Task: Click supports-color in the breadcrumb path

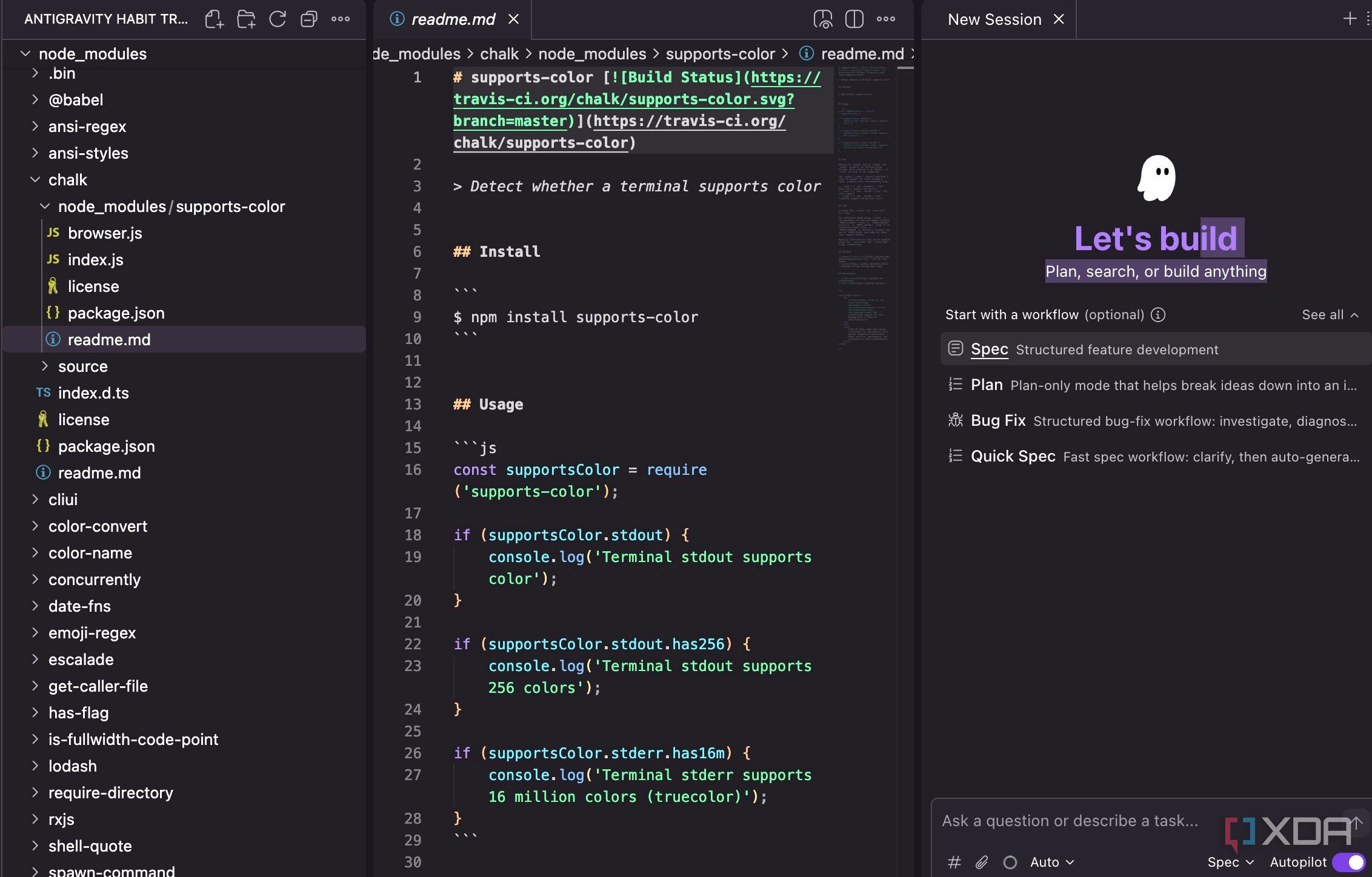Action: [720, 54]
